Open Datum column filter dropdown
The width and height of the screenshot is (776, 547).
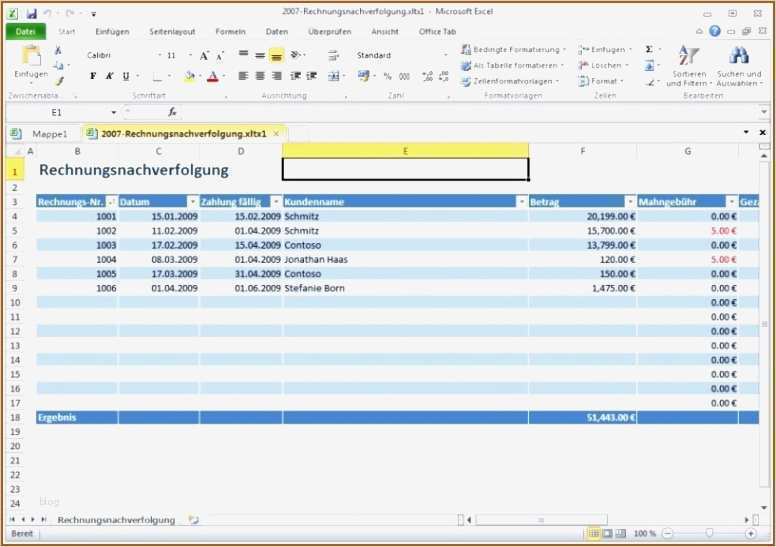193,202
